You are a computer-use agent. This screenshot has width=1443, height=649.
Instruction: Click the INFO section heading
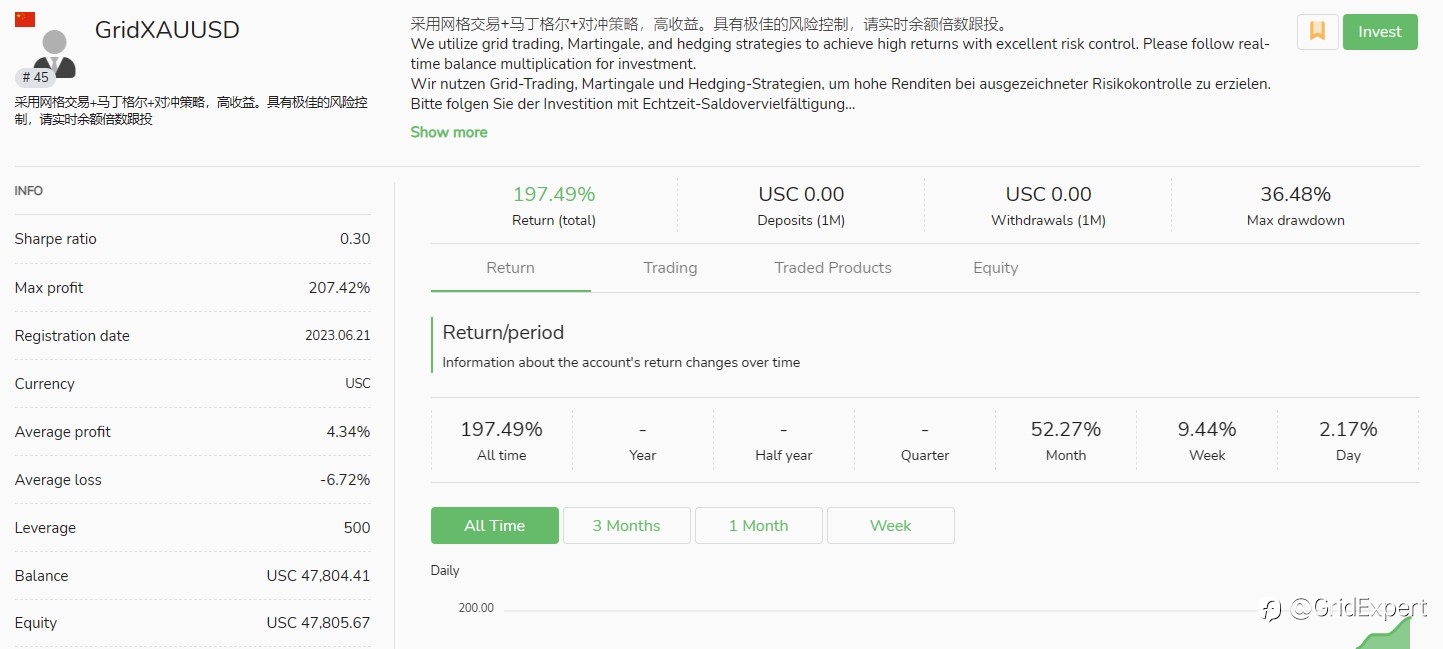tap(29, 191)
